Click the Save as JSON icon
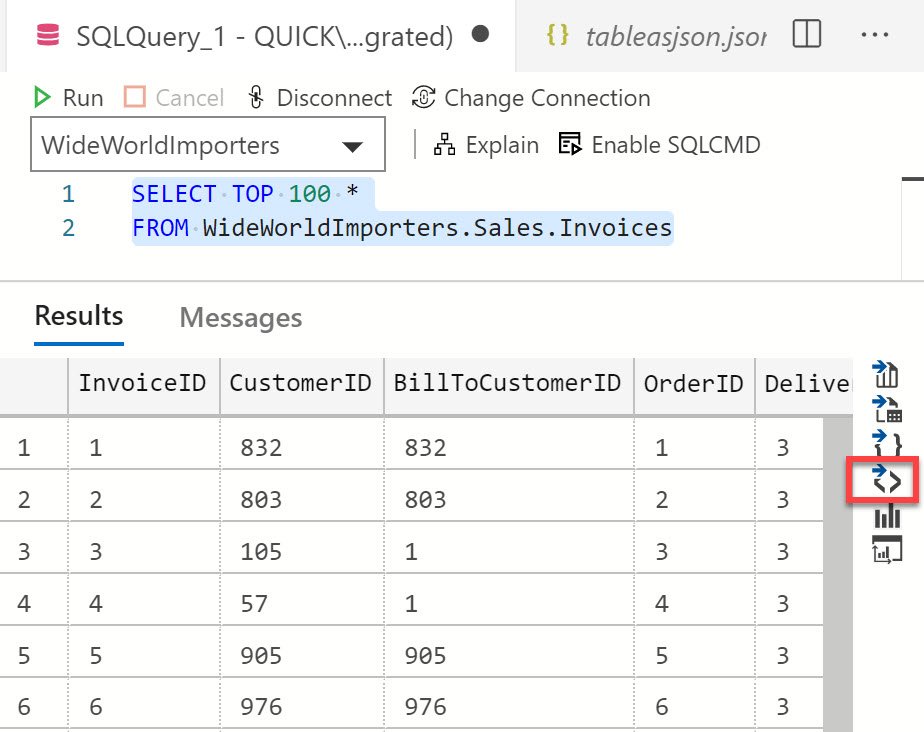 (887, 443)
